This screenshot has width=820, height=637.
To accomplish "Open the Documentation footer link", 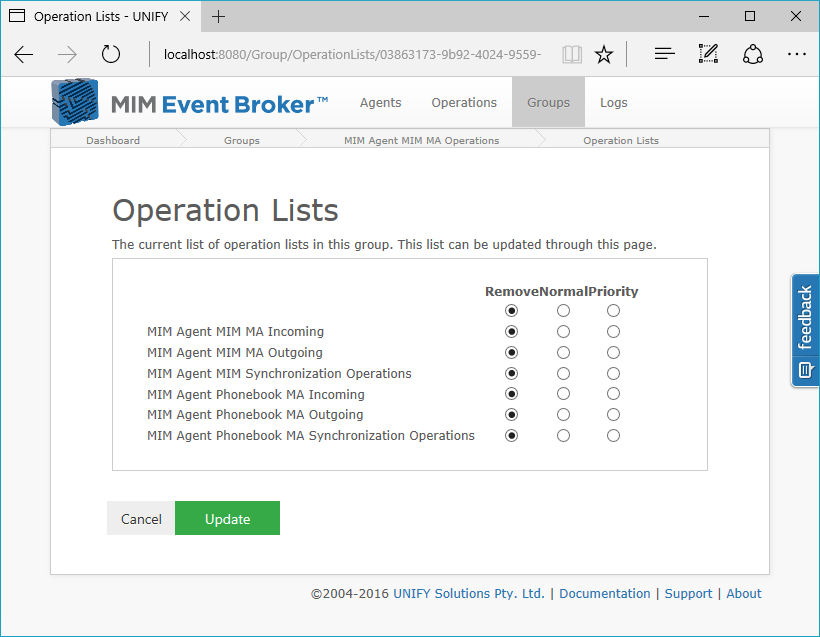I will 605,594.
